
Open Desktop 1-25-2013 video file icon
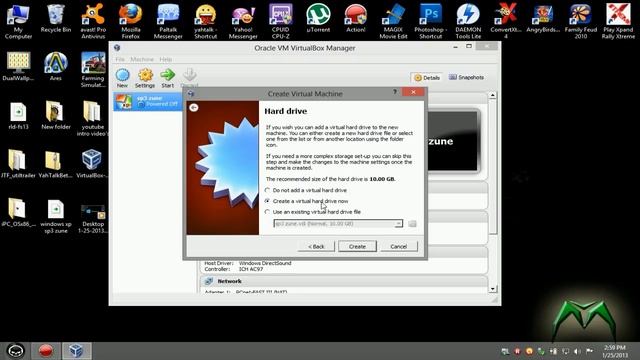pos(93,219)
